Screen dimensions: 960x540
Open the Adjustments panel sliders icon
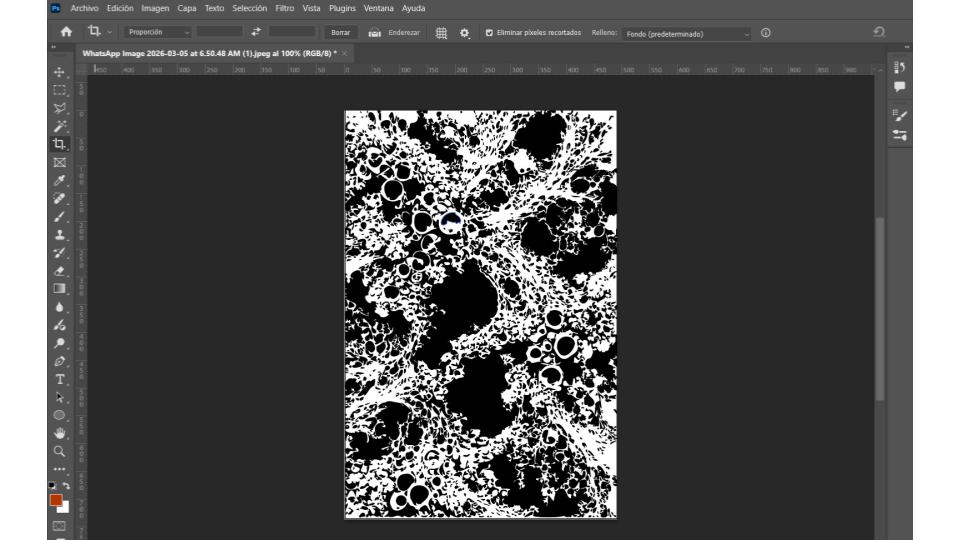pos(899,135)
